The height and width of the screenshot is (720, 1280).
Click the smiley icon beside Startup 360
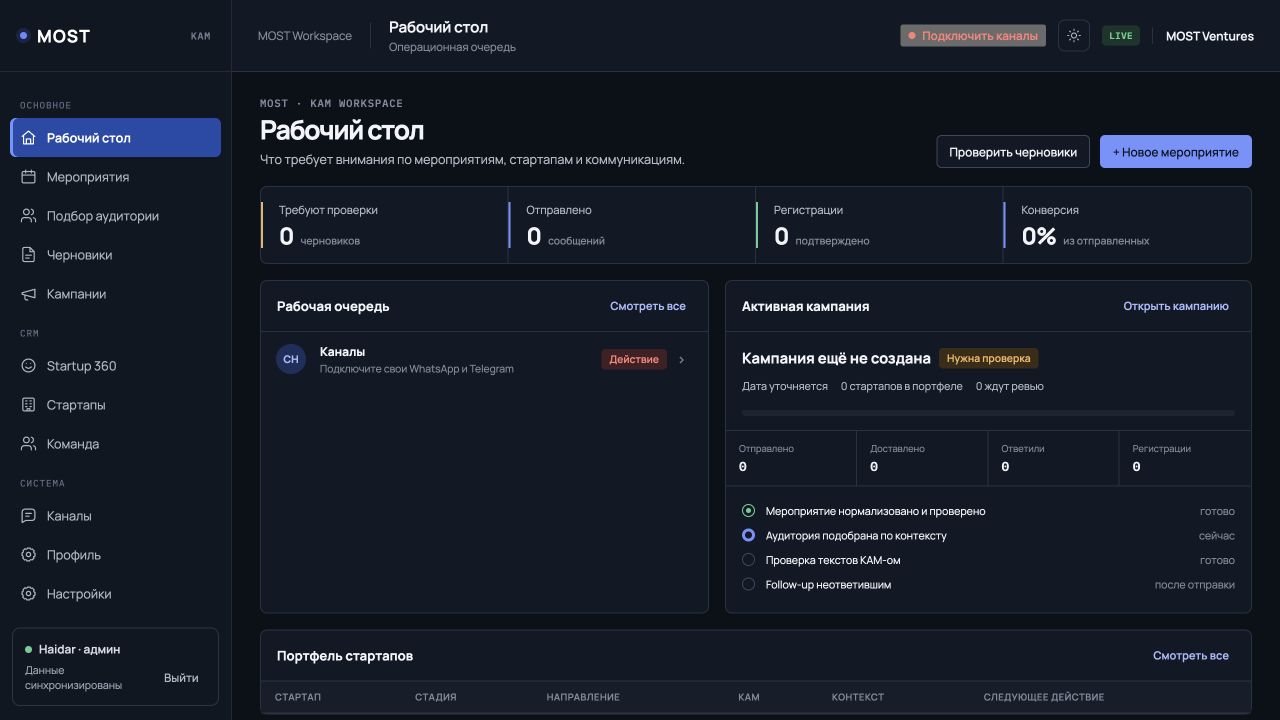(x=28, y=366)
